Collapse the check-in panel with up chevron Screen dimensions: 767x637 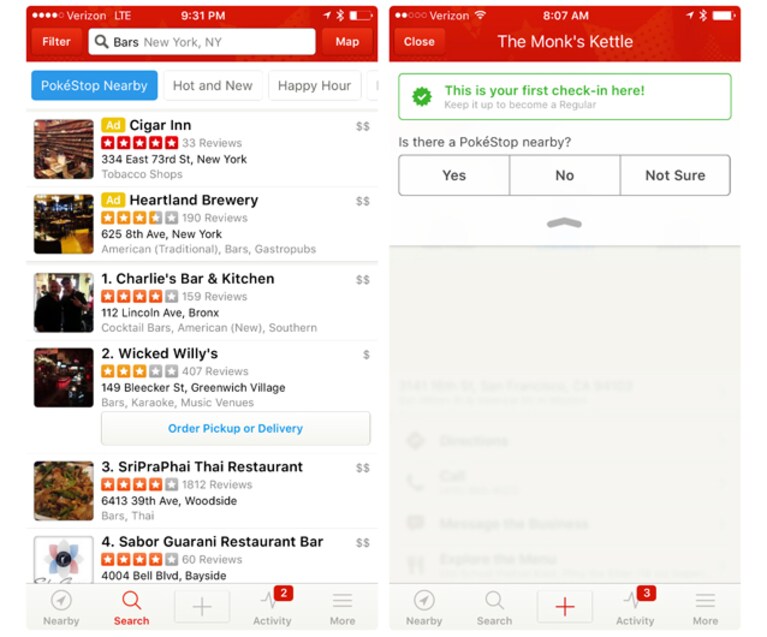pos(564,223)
